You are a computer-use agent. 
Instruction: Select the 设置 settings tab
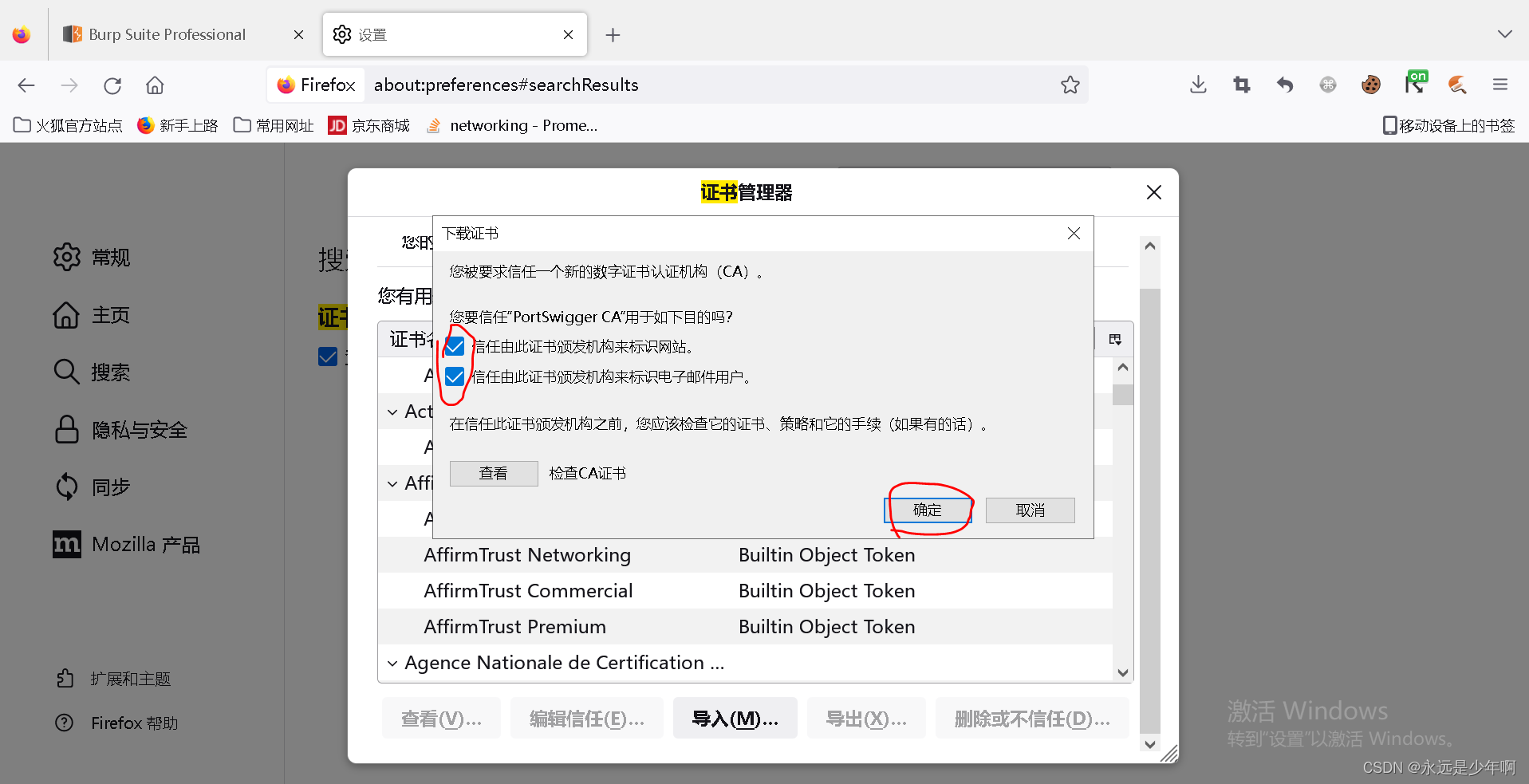pos(455,34)
